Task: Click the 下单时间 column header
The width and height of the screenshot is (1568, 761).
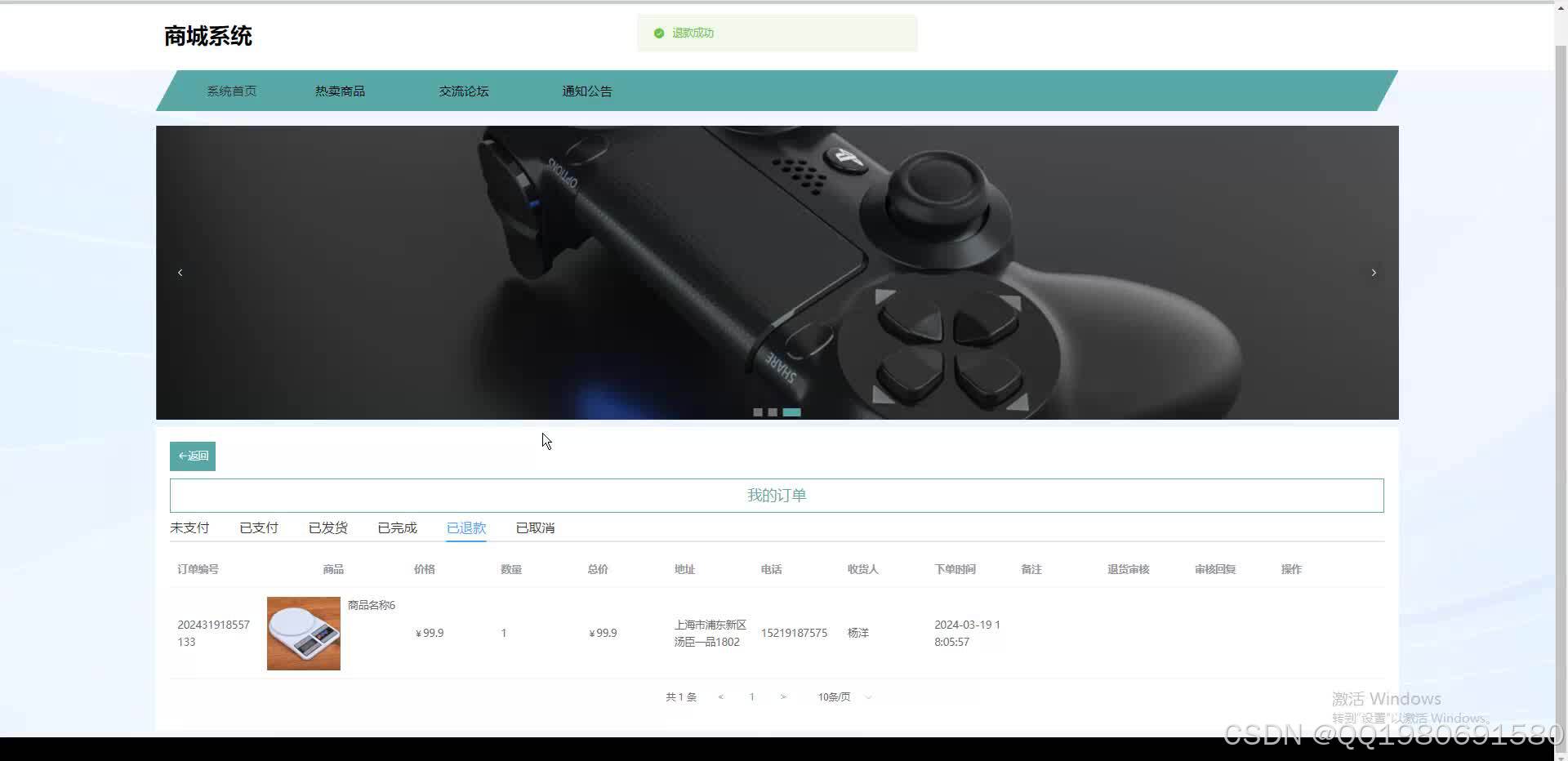Action: (955, 570)
